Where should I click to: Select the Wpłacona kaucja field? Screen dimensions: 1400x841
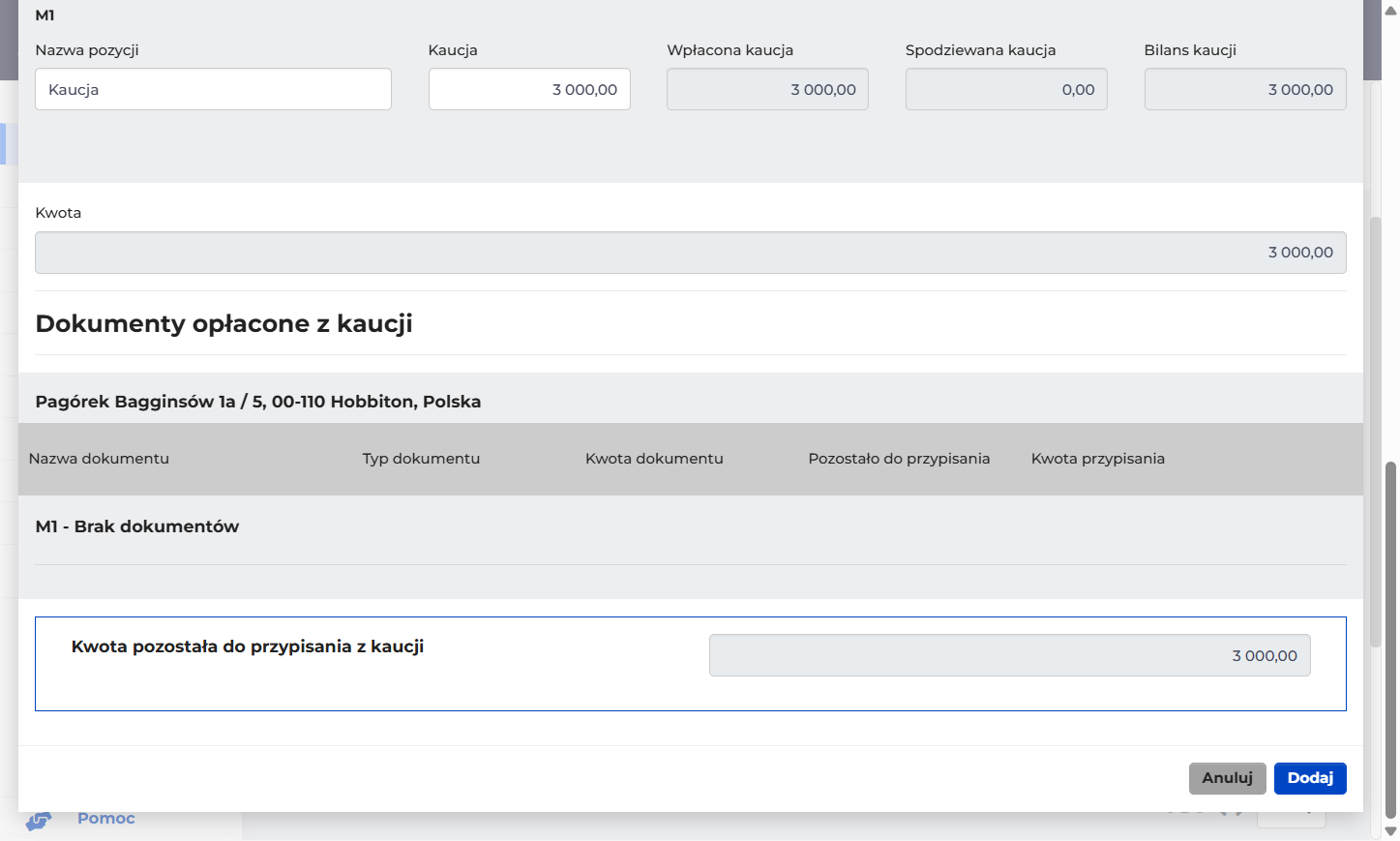click(767, 89)
